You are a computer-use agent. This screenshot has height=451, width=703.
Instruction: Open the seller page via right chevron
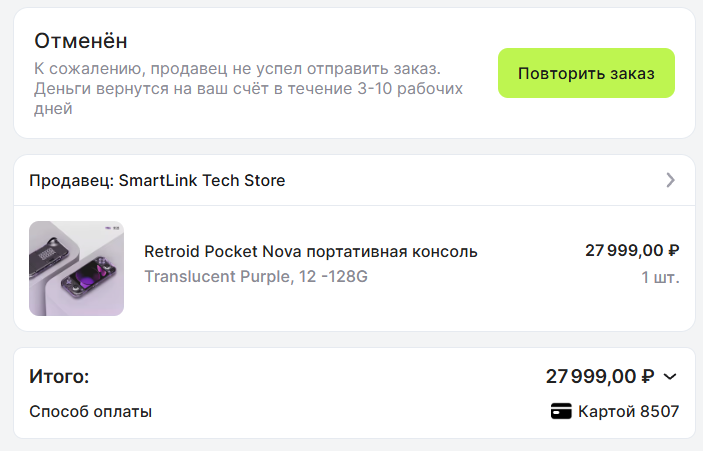[670, 180]
